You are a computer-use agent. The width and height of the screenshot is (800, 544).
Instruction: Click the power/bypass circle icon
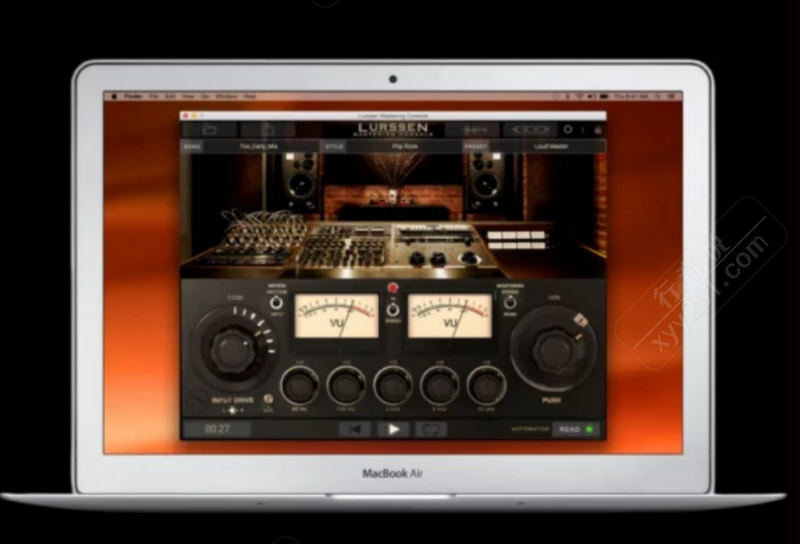(x=567, y=130)
